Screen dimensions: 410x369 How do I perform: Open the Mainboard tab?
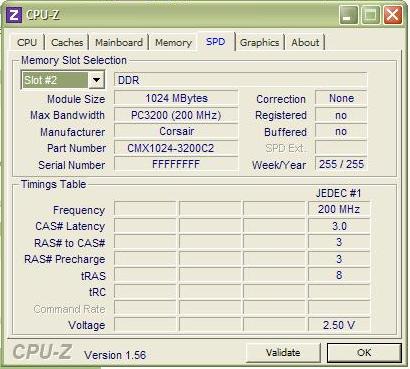119,43
